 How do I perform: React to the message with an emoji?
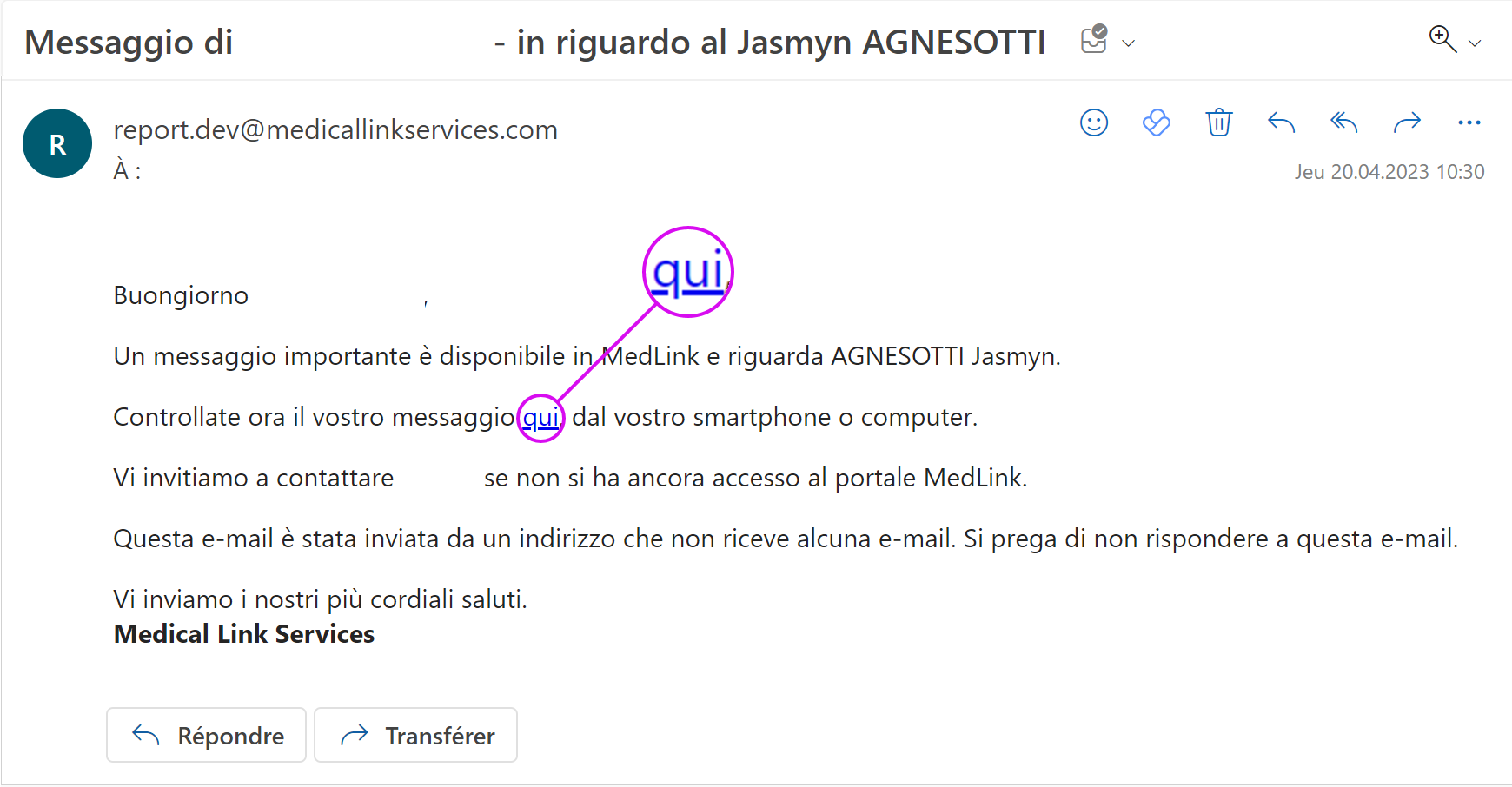coord(1094,122)
